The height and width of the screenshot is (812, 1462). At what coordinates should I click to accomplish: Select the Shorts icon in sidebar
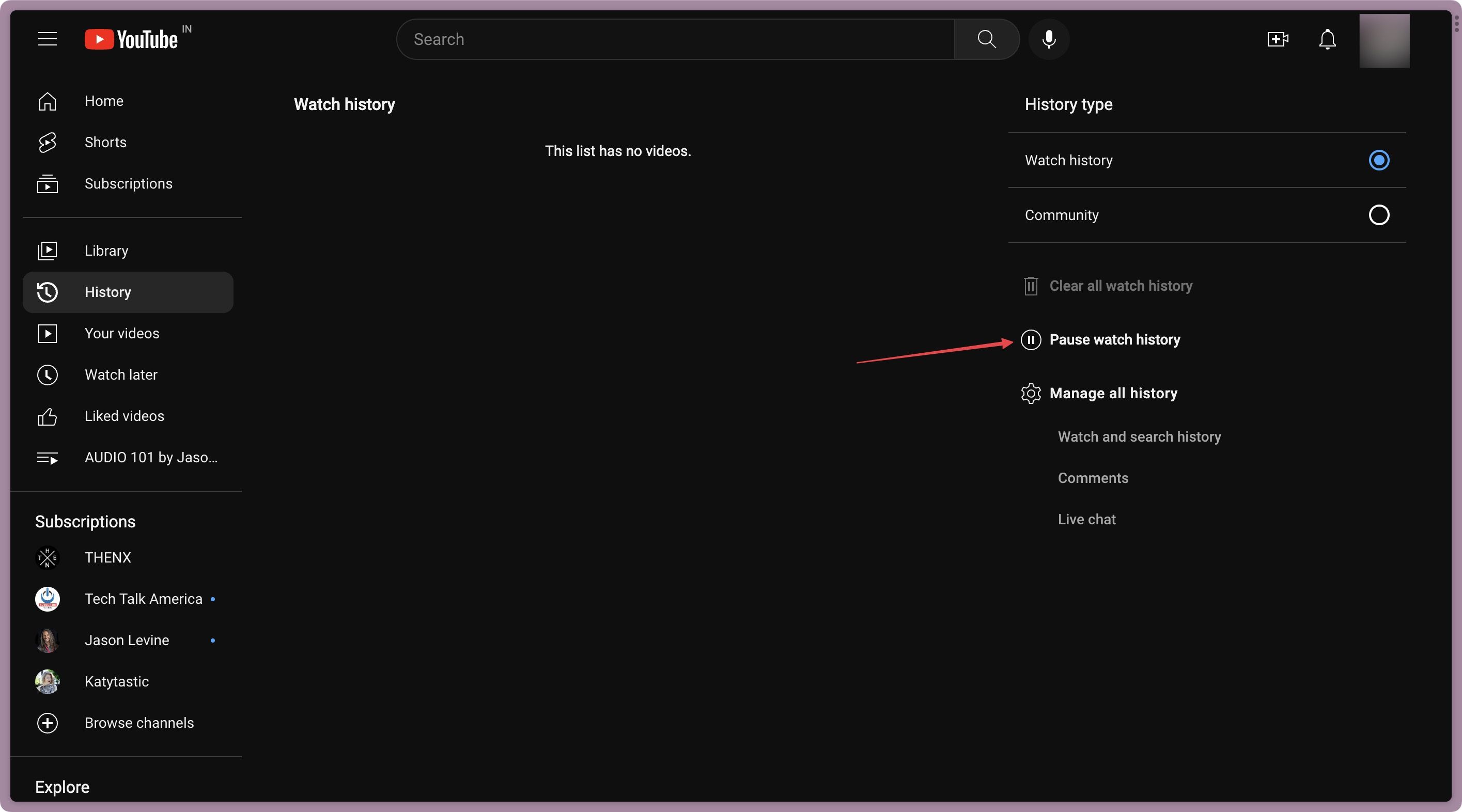[x=46, y=143]
